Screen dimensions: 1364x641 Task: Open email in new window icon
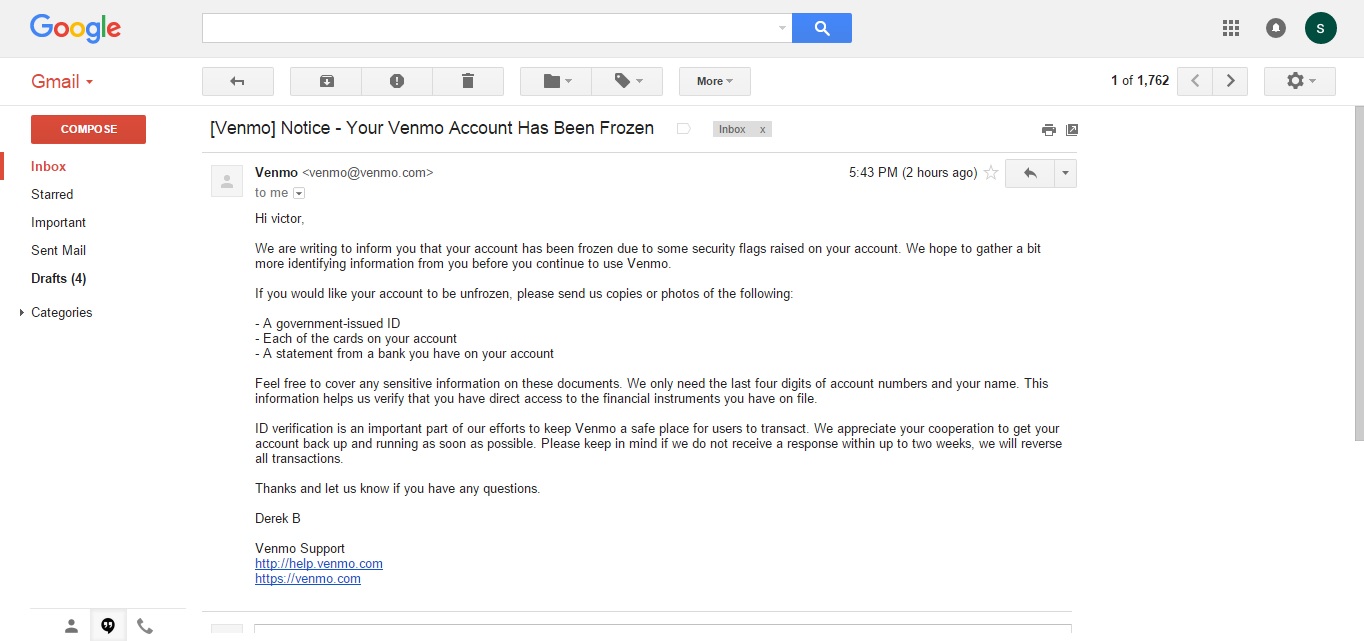click(x=1072, y=129)
